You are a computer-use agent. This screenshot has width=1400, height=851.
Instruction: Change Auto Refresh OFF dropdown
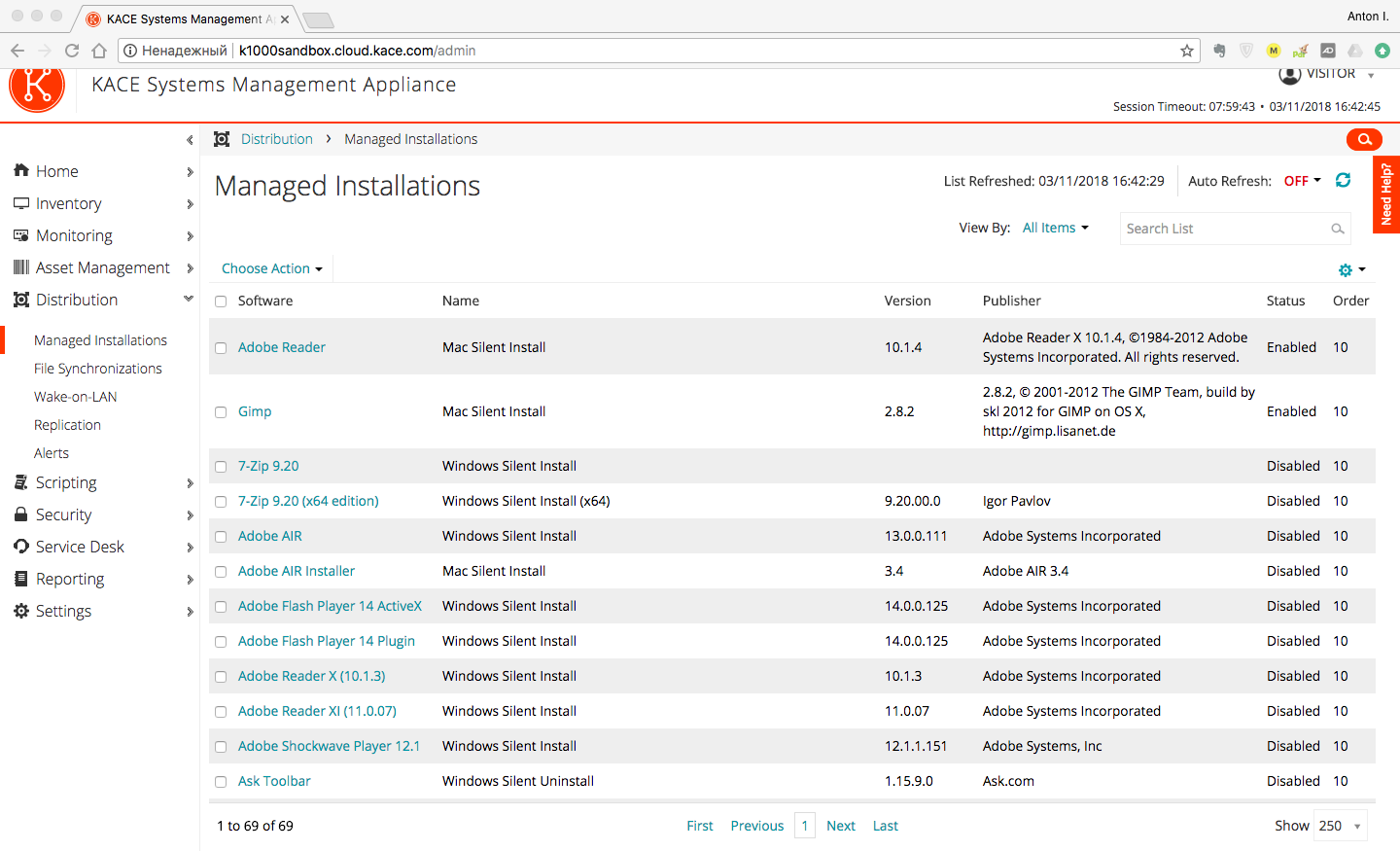[x=1303, y=181]
